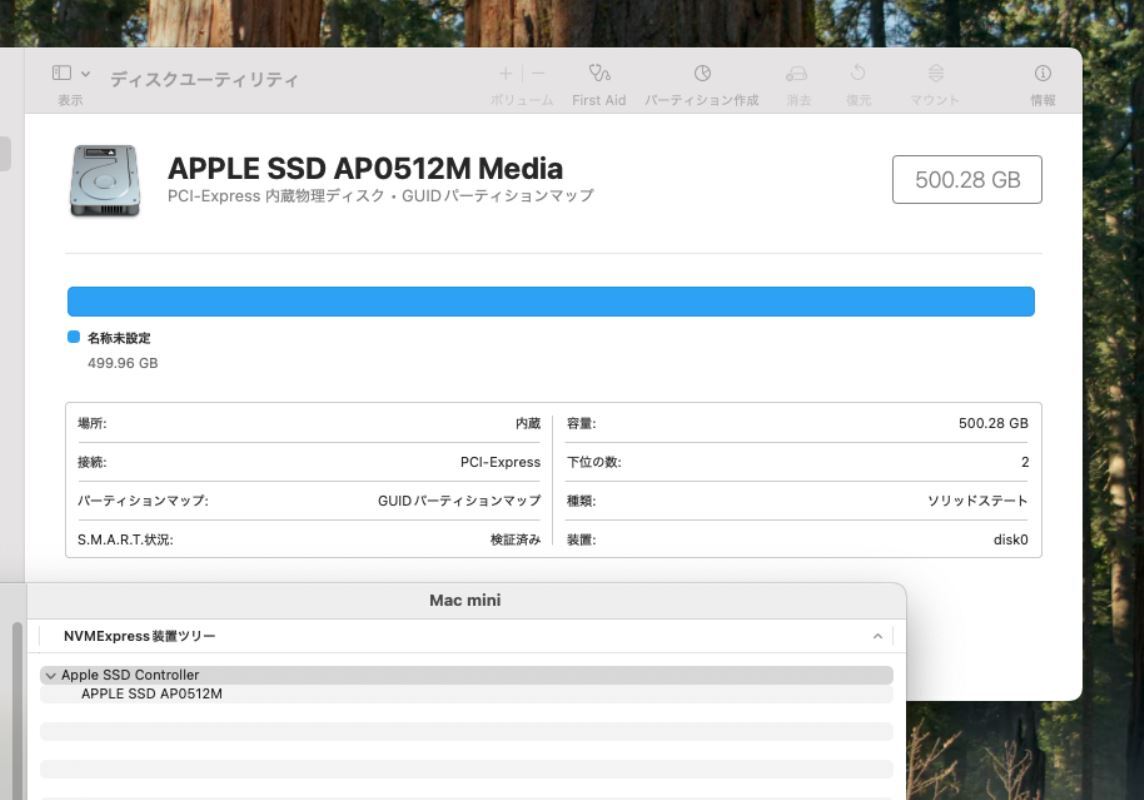This screenshot has width=1144, height=800.
Task: Click the sidebar view (表示) icon
Action: click(62, 73)
